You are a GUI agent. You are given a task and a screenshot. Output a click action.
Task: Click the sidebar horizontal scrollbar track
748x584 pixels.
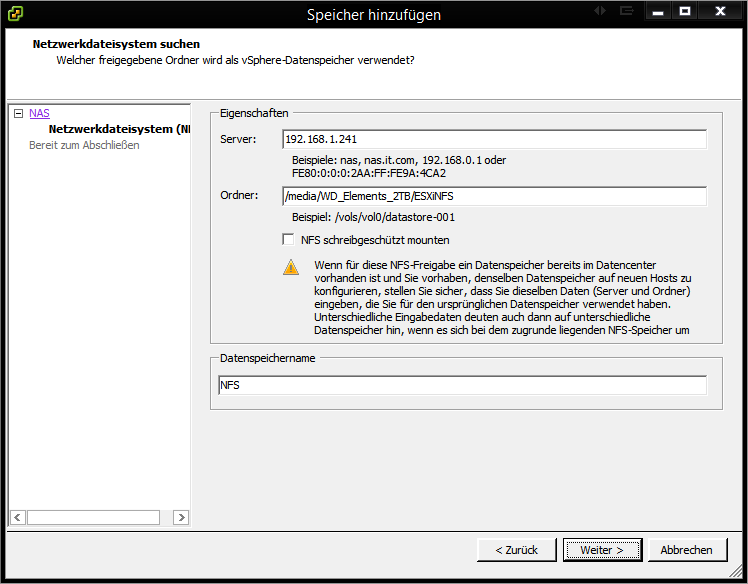click(93, 517)
